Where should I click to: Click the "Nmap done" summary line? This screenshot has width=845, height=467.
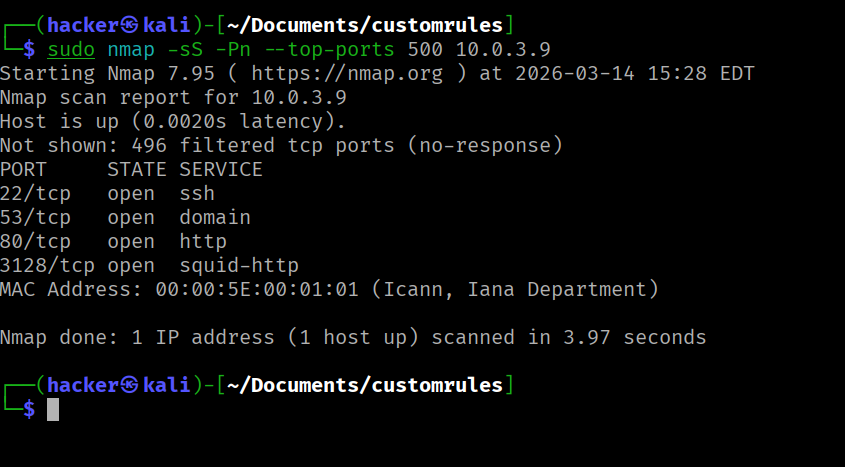point(352,337)
